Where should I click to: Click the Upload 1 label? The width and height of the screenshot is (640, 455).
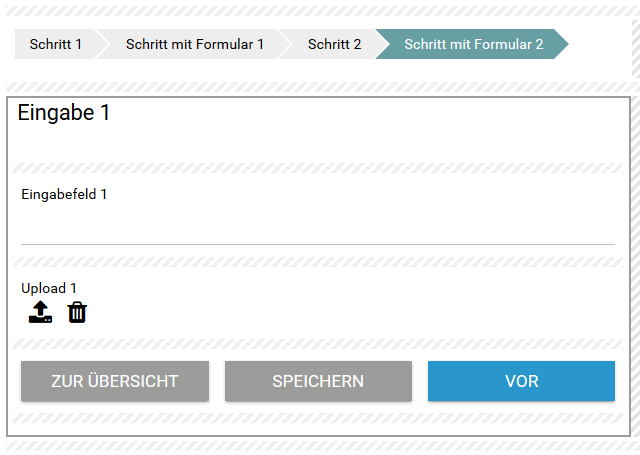(49, 288)
